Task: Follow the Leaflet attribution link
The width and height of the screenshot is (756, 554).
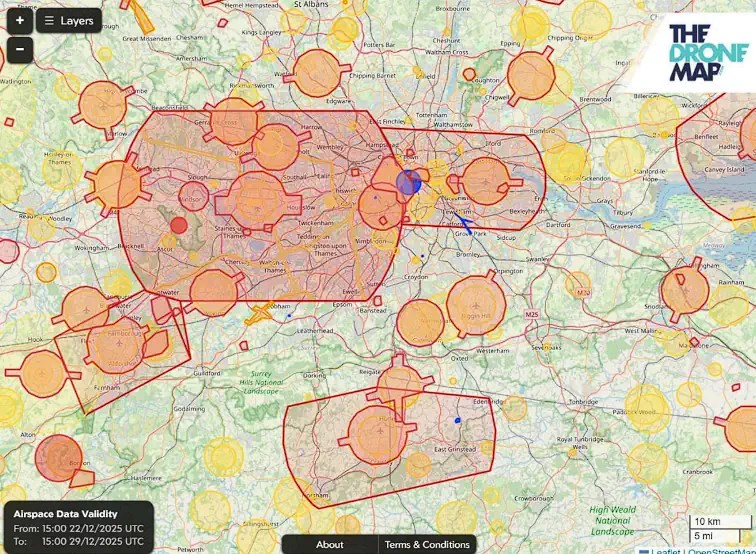Action: point(663,550)
